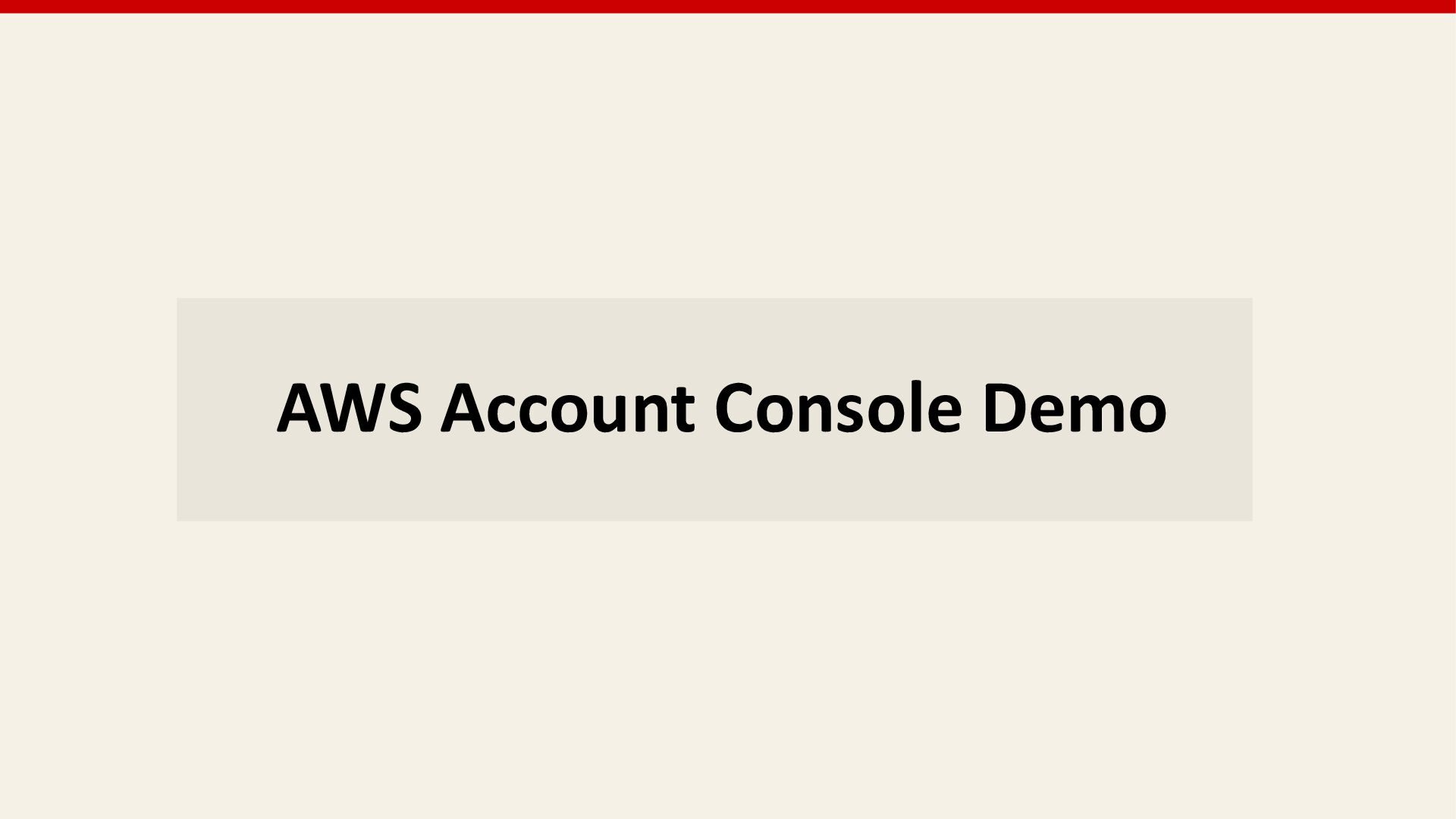
Task: Click the word "AWS" in the title
Action: pyautogui.click(x=349, y=408)
